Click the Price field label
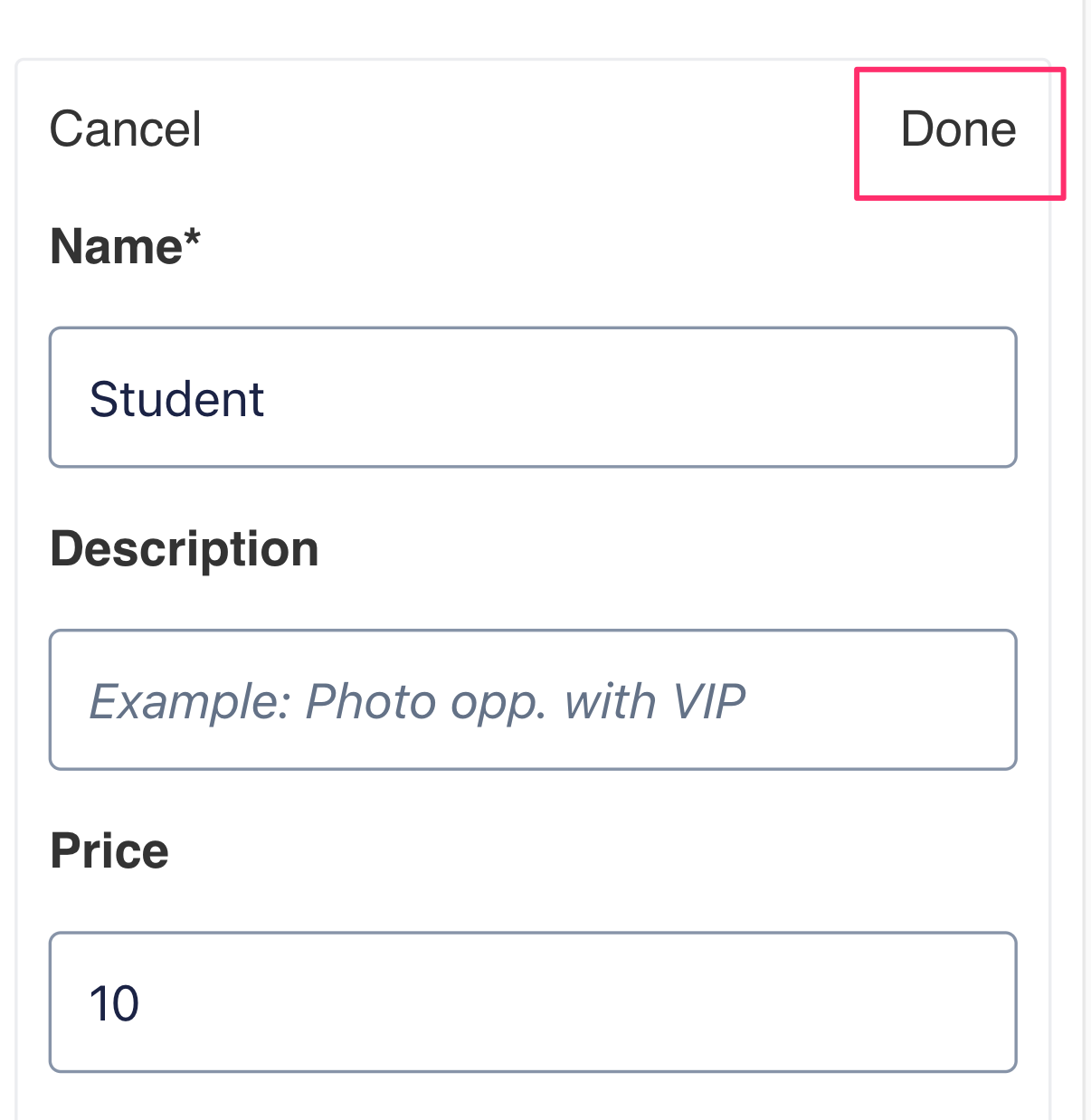This screenshot has height=1120, width=1091. click(x=109, y=851)
